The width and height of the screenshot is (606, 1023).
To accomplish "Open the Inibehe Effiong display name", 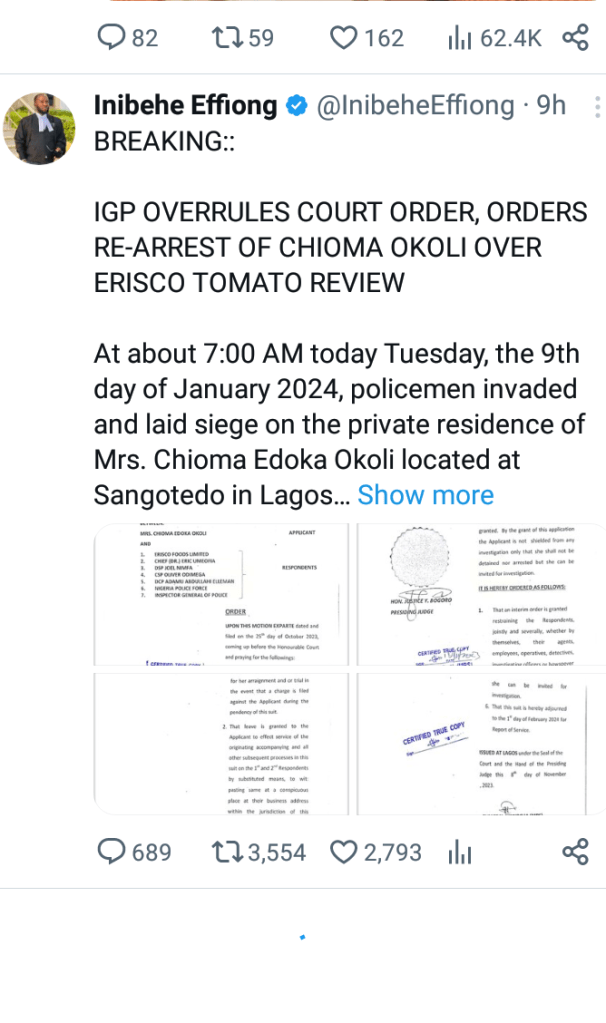I will coord(186,105).
